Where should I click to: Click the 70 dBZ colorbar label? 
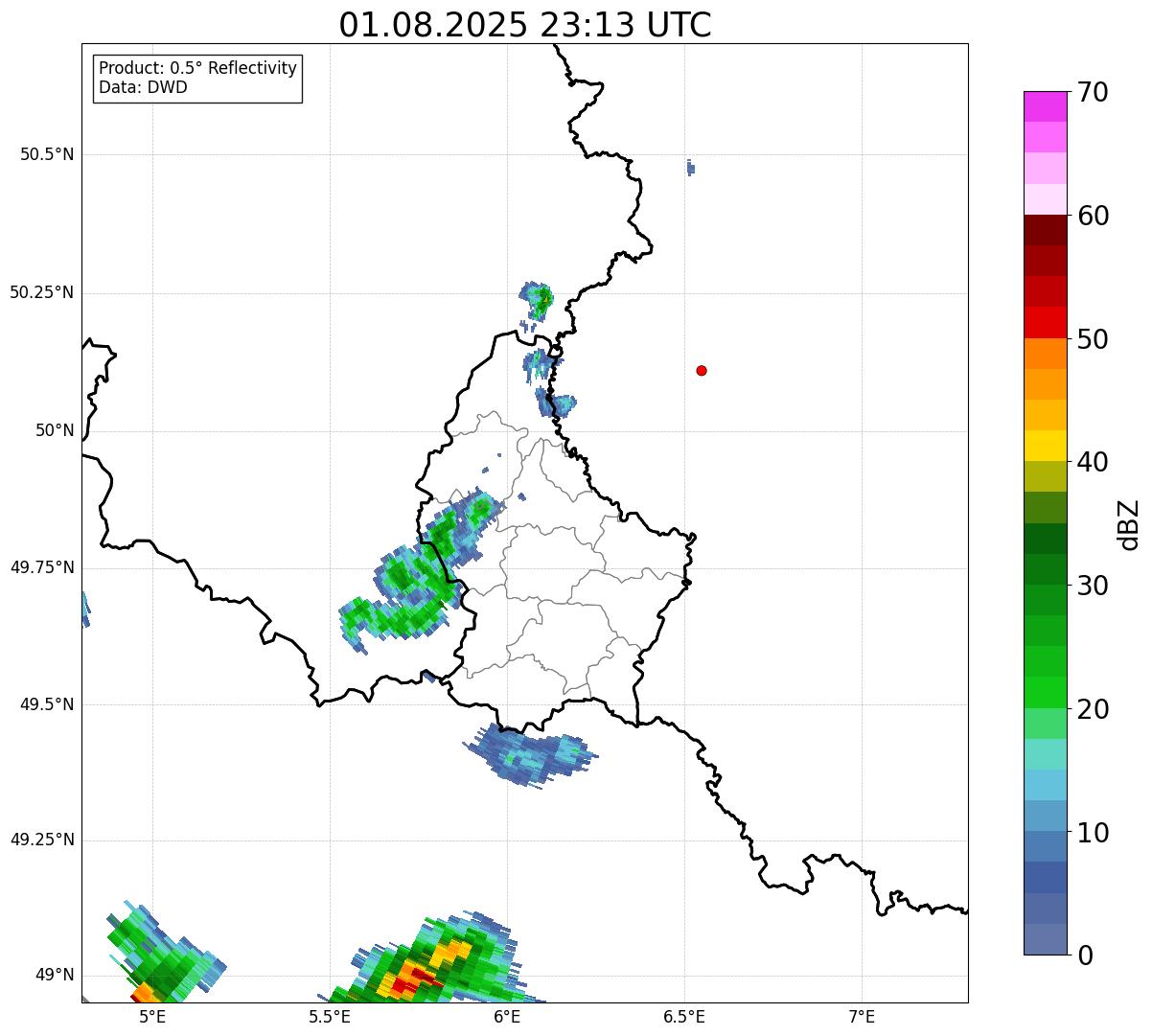pyautogui.click(x=1093, y=92)
